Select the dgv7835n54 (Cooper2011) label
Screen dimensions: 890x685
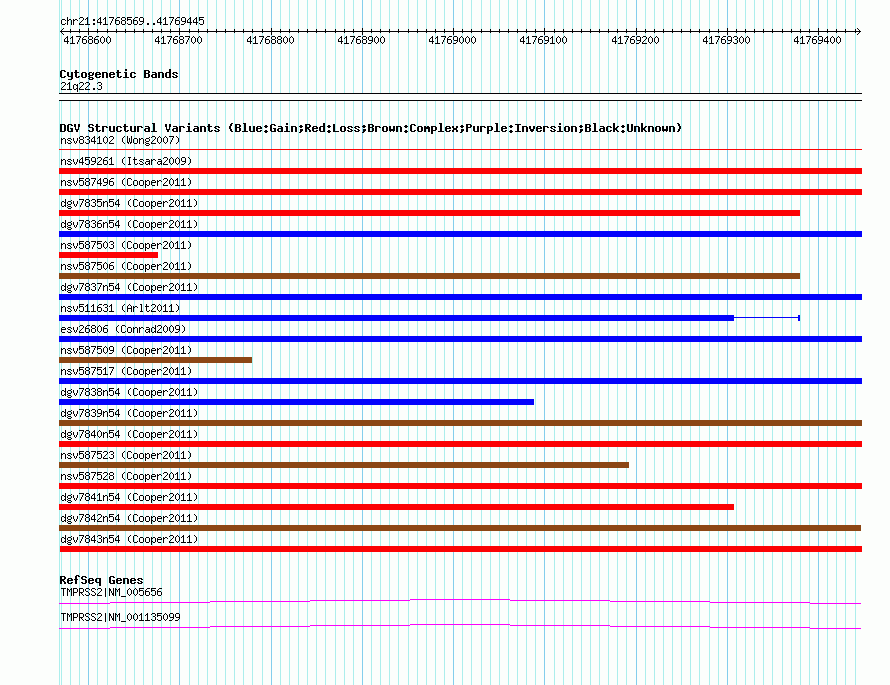point(129,203)
